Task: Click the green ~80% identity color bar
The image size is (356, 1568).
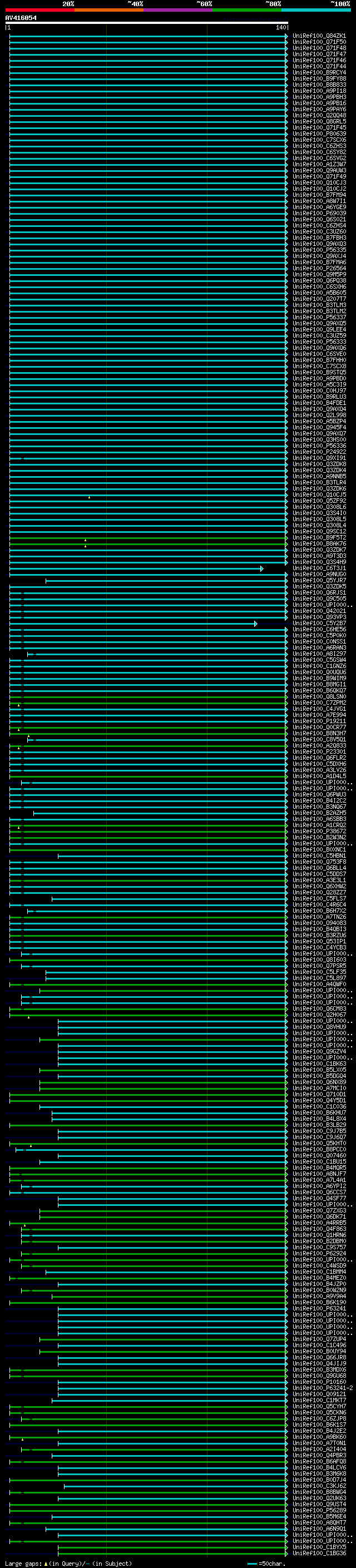Action: pos(246,10)
